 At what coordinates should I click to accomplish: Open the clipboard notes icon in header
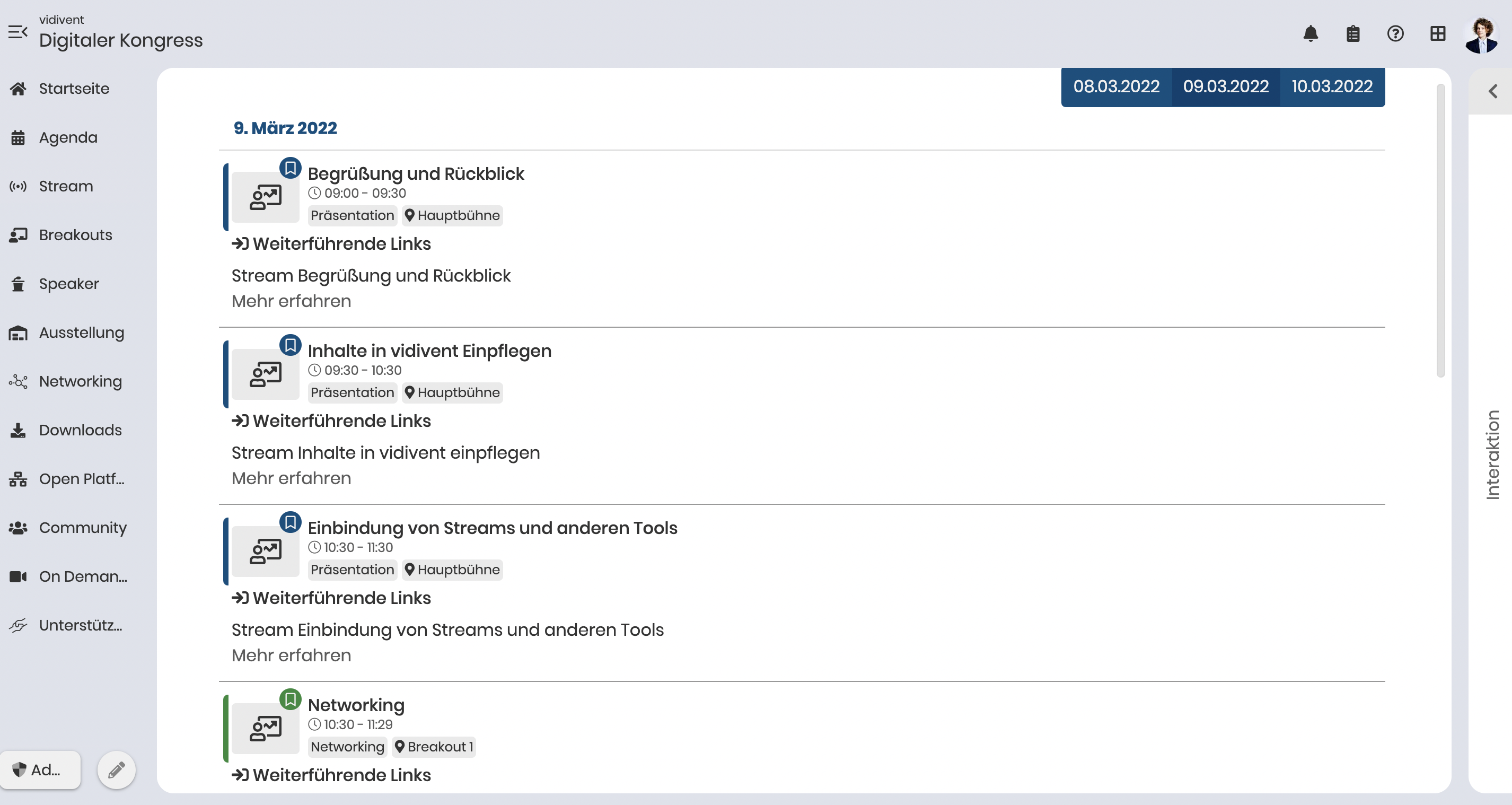pos(1352,34)
